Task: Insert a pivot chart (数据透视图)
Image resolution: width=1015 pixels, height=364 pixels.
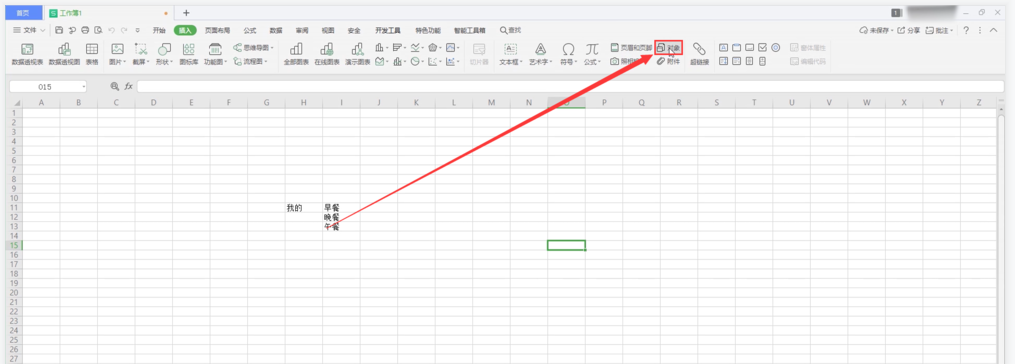Action: click(64, 54)
